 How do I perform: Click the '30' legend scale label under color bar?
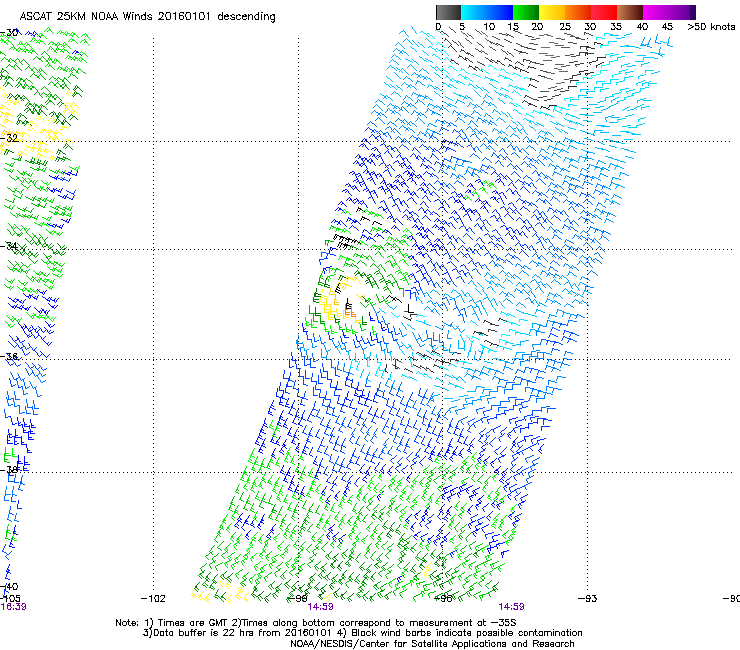pyautogui.click(x=590, y=27)
